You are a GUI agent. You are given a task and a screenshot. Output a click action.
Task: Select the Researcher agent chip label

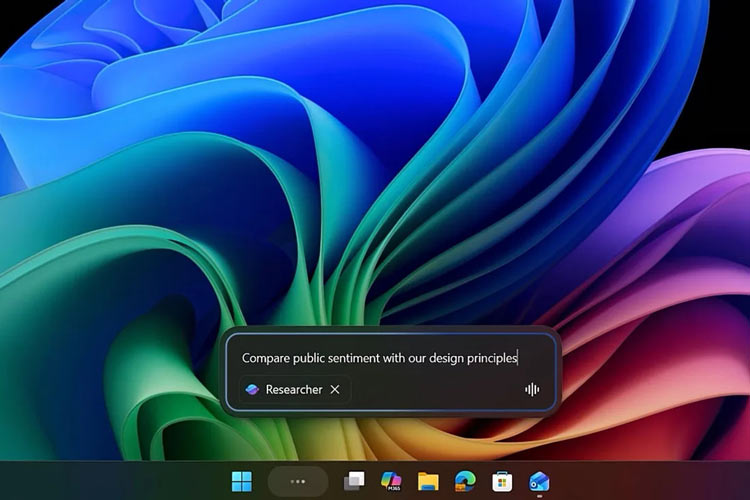coord(294,390)
